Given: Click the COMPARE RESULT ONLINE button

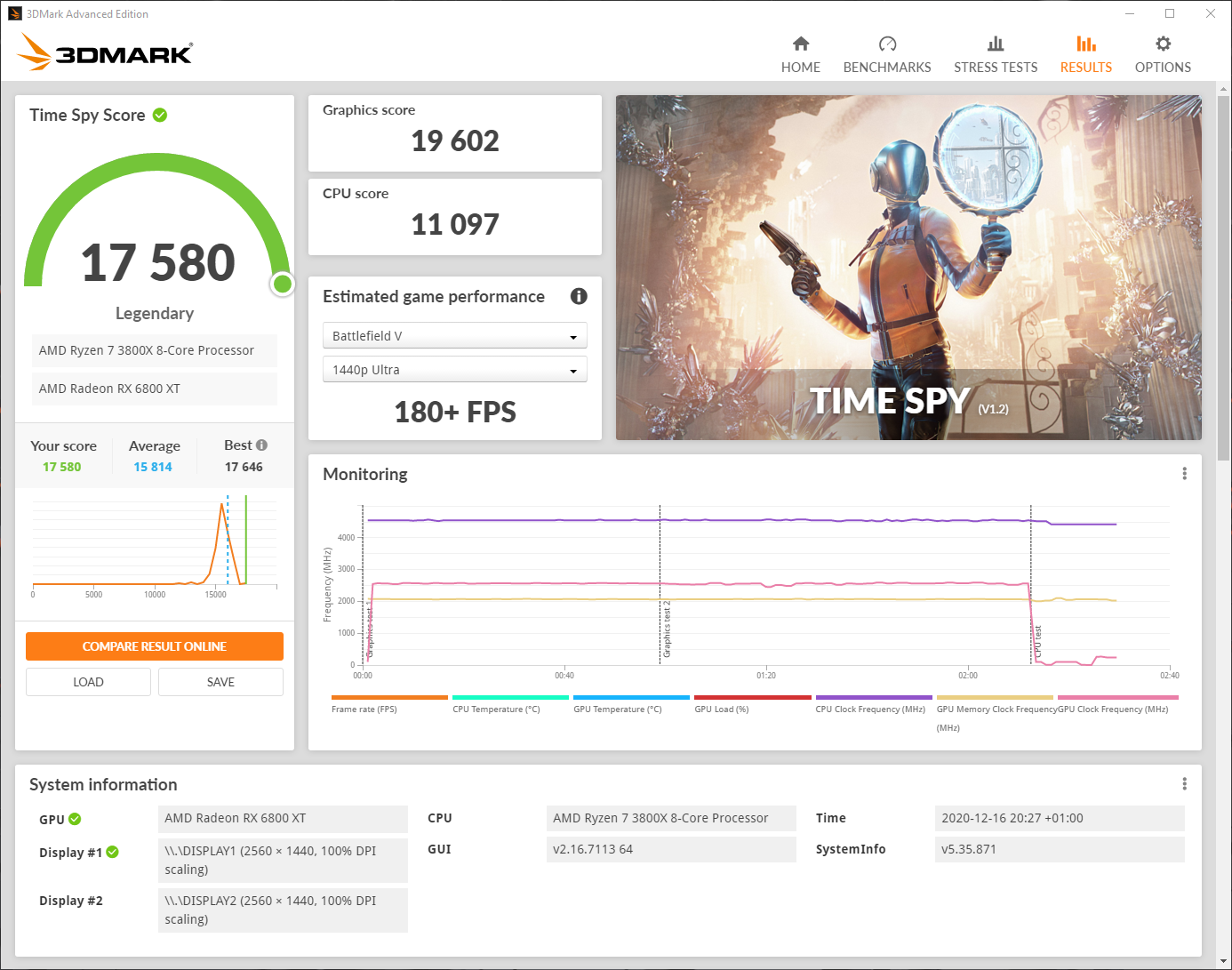Looking at the screenshot, I should (x=155, y=646).
